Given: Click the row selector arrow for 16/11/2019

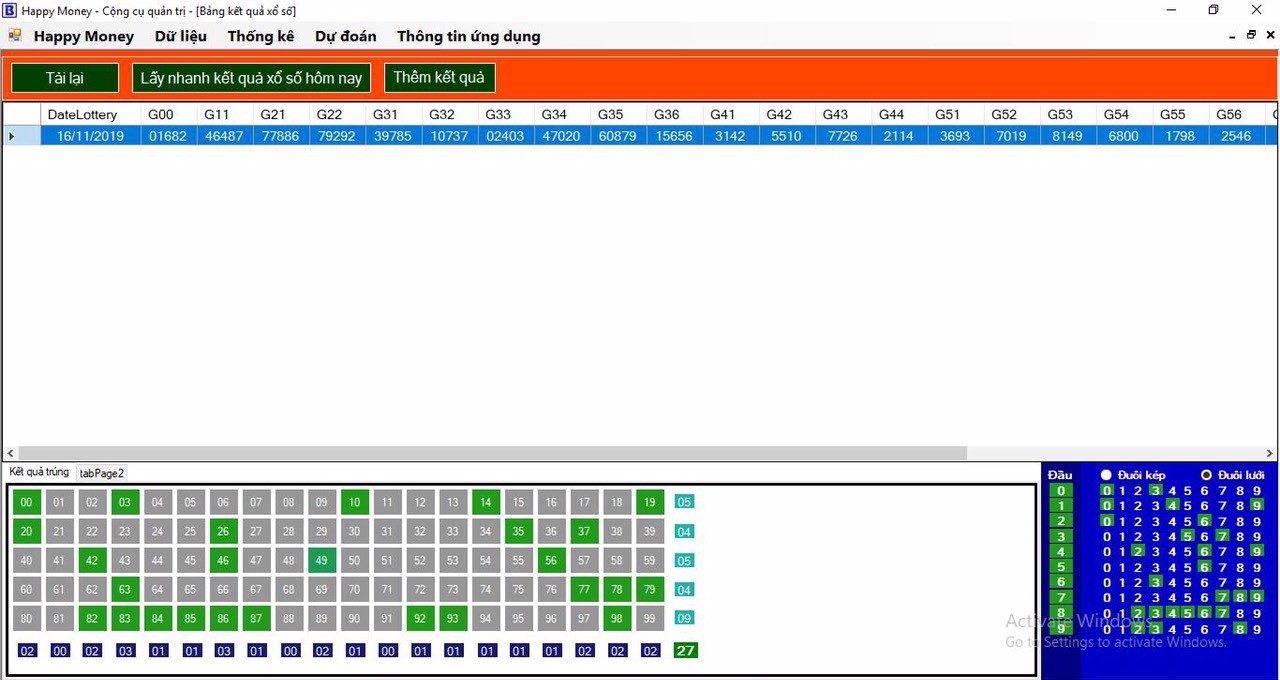Looking at the screenshot, I should click(12, 136).
